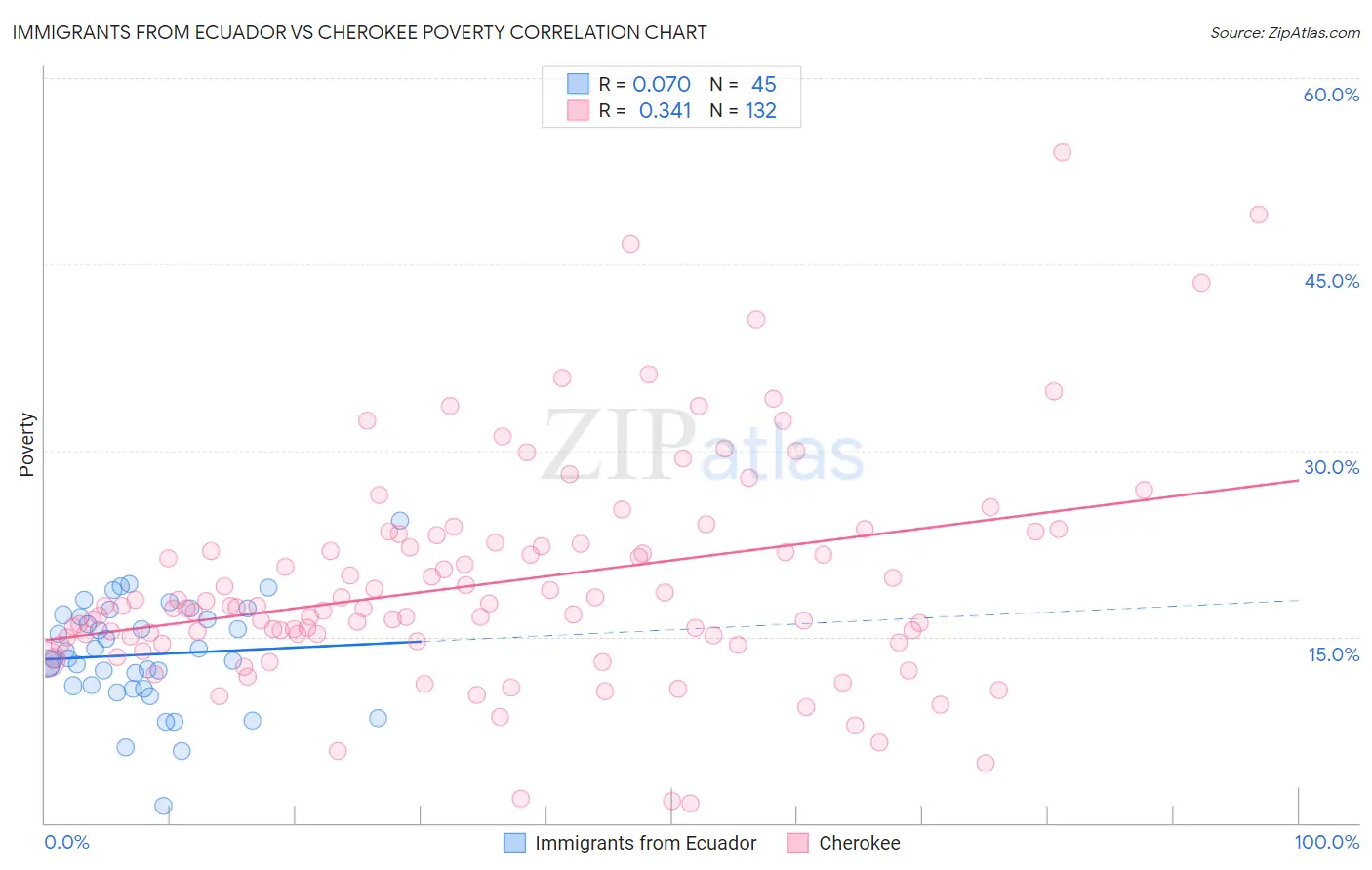Click the pink swatch beside R = 0.341
1372x870 pixels.
(x=578, y=110)
